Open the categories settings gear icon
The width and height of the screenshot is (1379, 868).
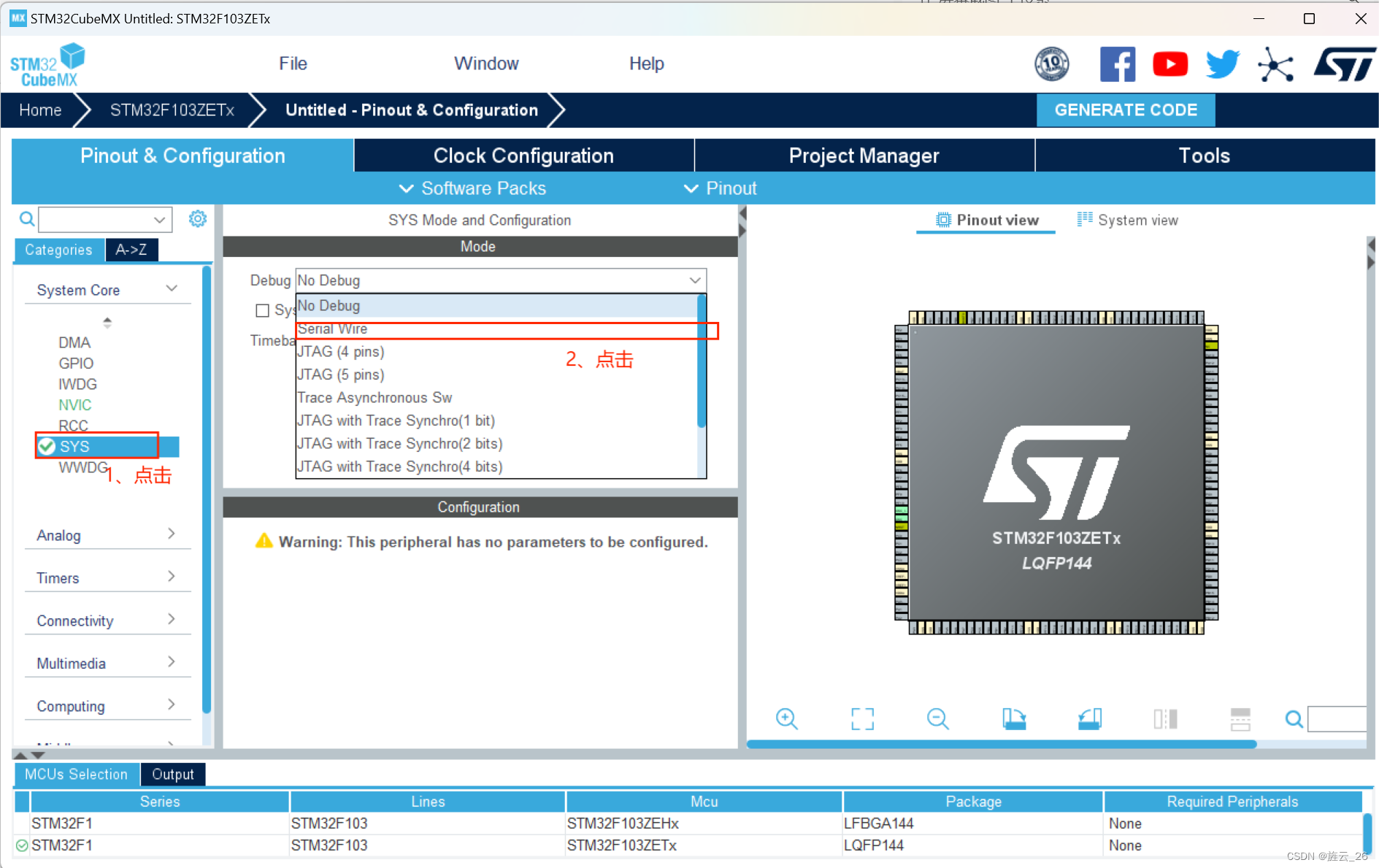[x=198, y=219]
